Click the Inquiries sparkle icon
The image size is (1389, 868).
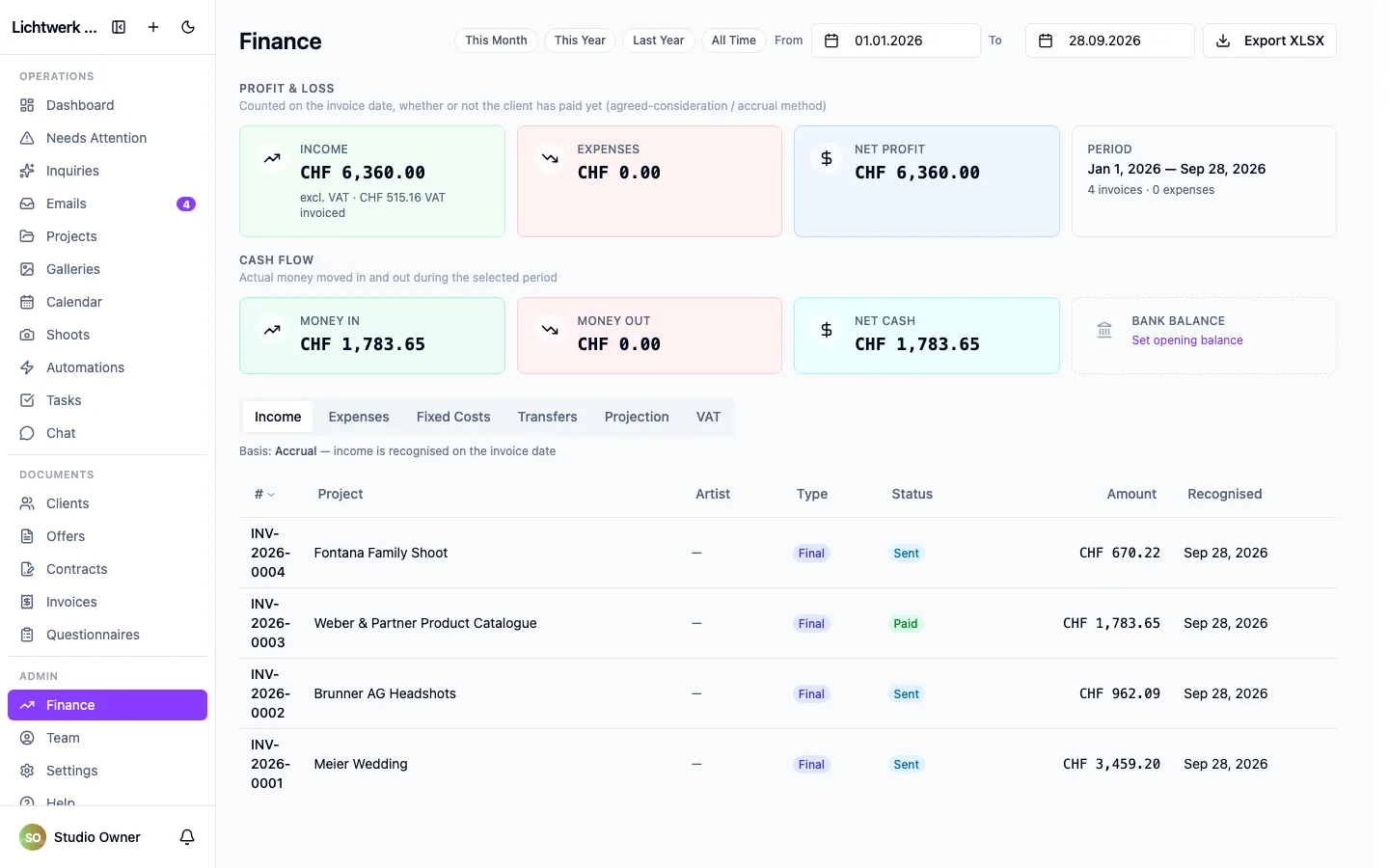(x=27, y=171)
